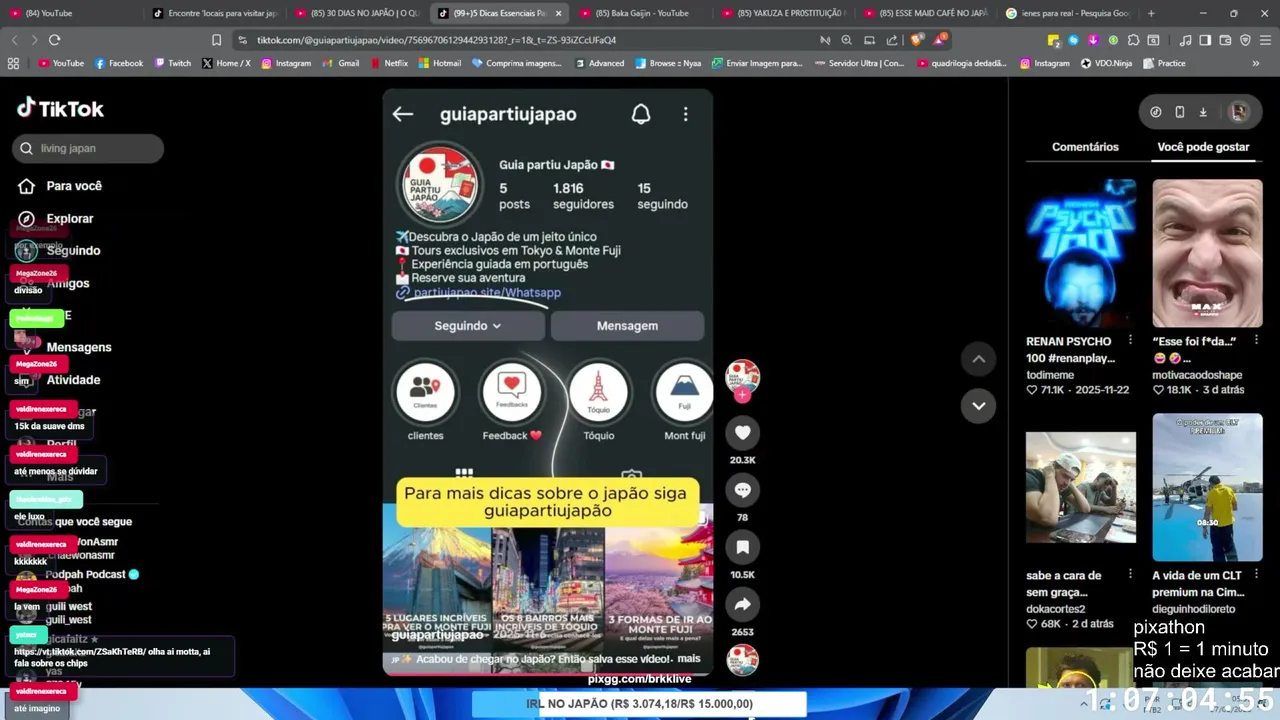Open the profile avatar at the top right
Image resolution: width=1280 pixels, height=720 pixels.
click(x=1239, y=112)
